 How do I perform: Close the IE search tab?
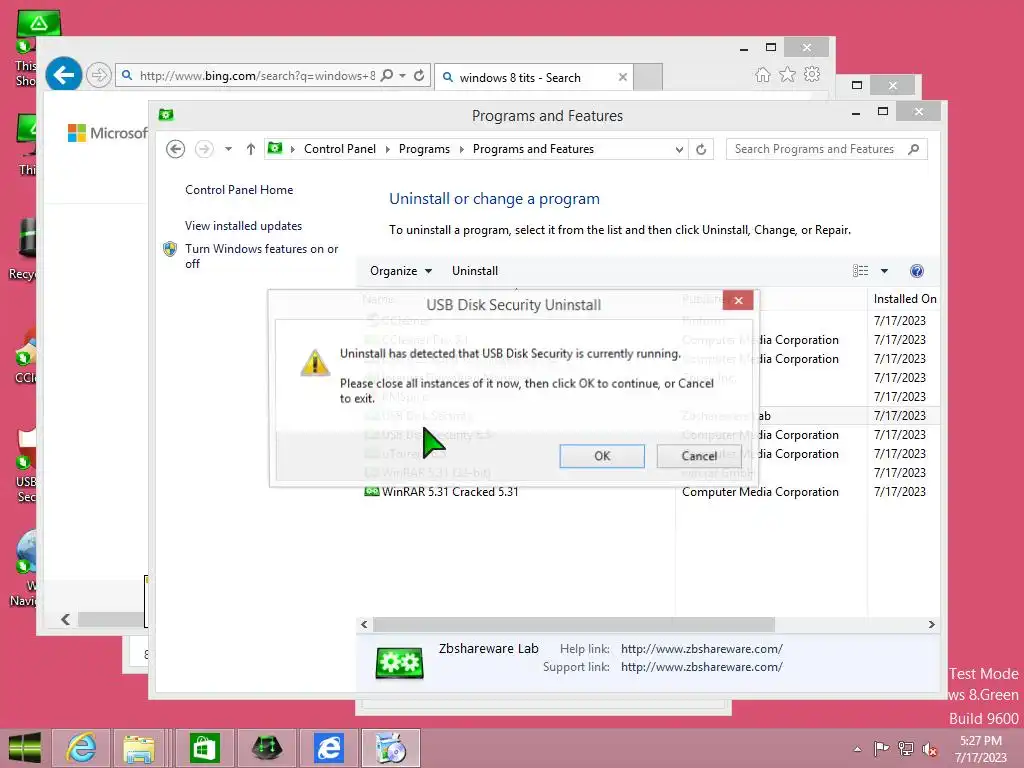coord(622,77)
